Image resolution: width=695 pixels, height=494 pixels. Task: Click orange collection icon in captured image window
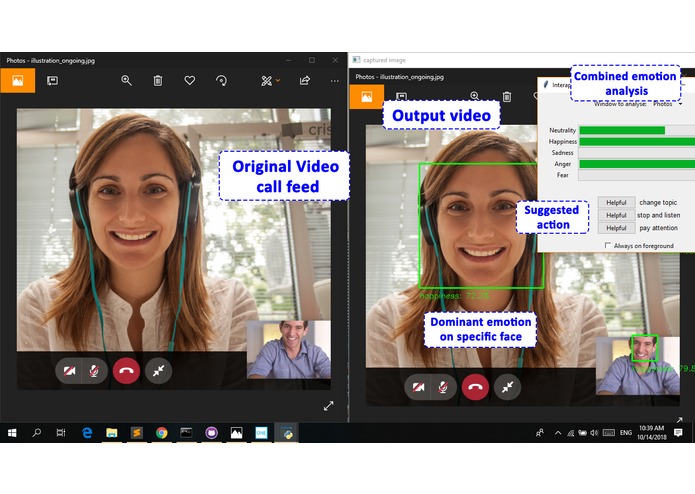(367, 97)
